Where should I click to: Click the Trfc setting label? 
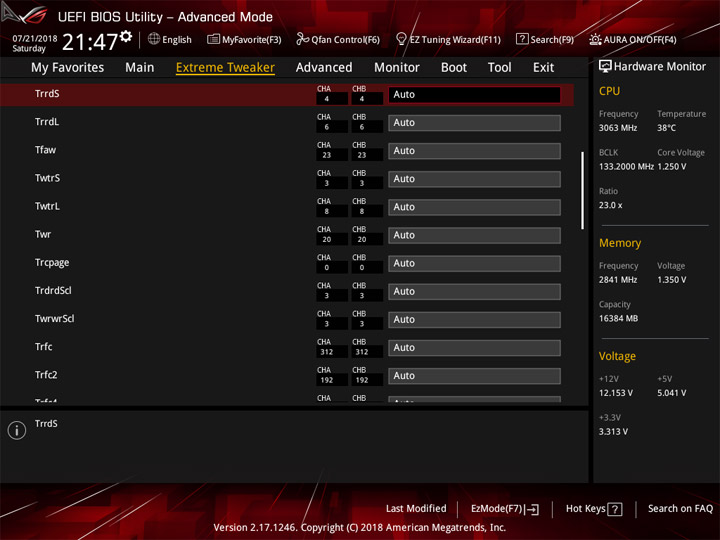coord(44,347)
